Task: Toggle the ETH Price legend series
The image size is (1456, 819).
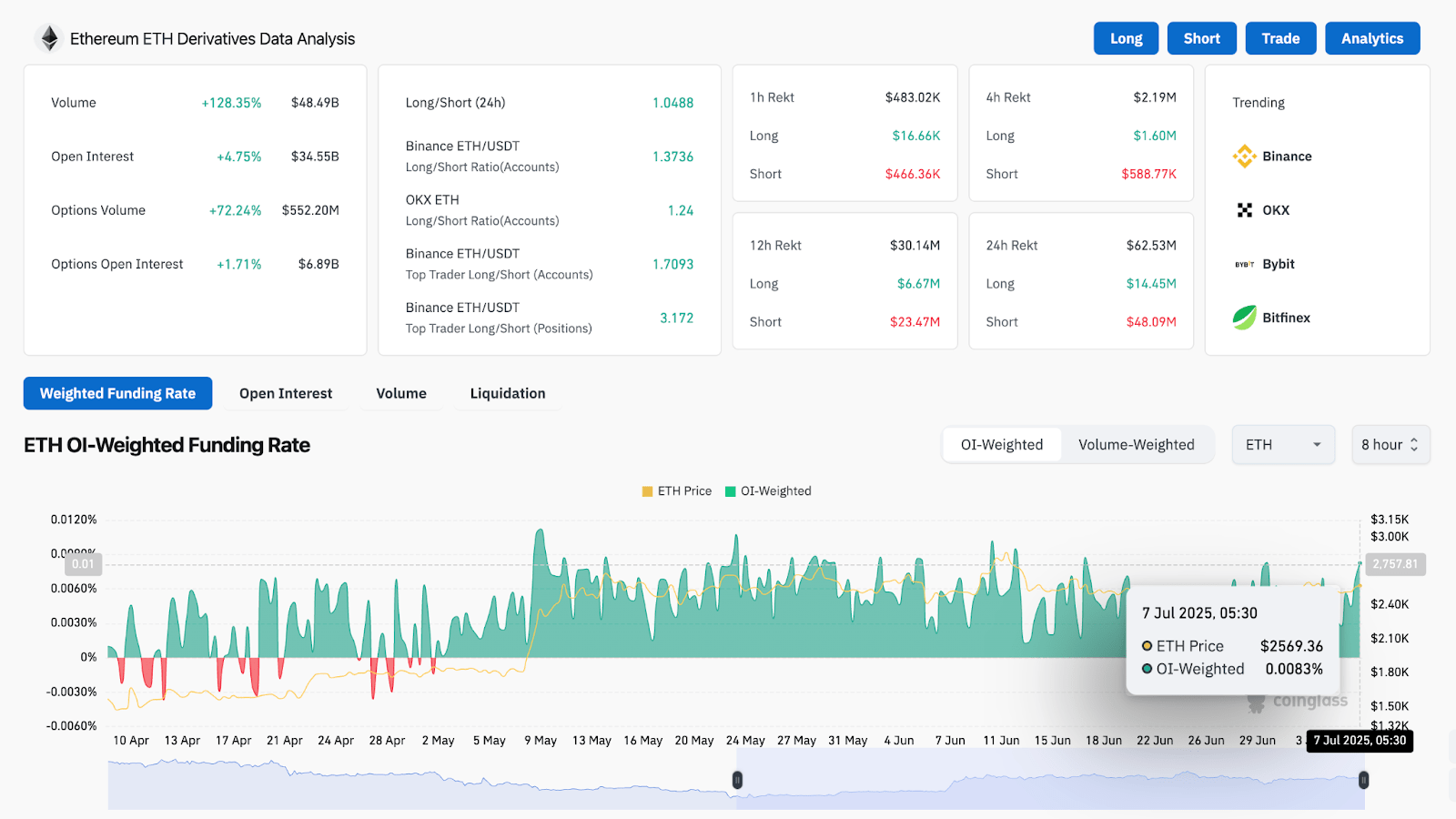Action: pos(676,491)
